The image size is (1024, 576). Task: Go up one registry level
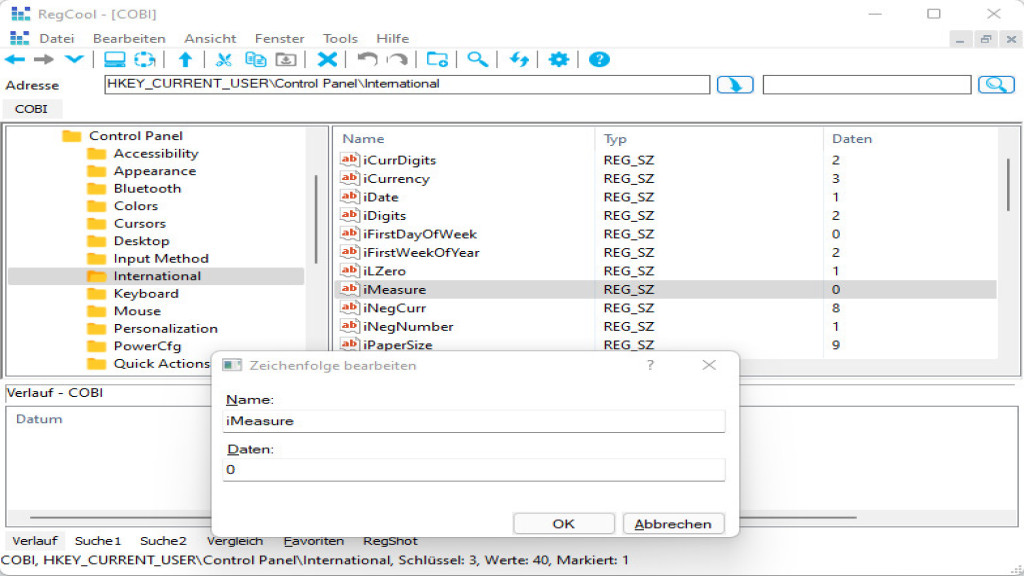click(x=185, y=60)
